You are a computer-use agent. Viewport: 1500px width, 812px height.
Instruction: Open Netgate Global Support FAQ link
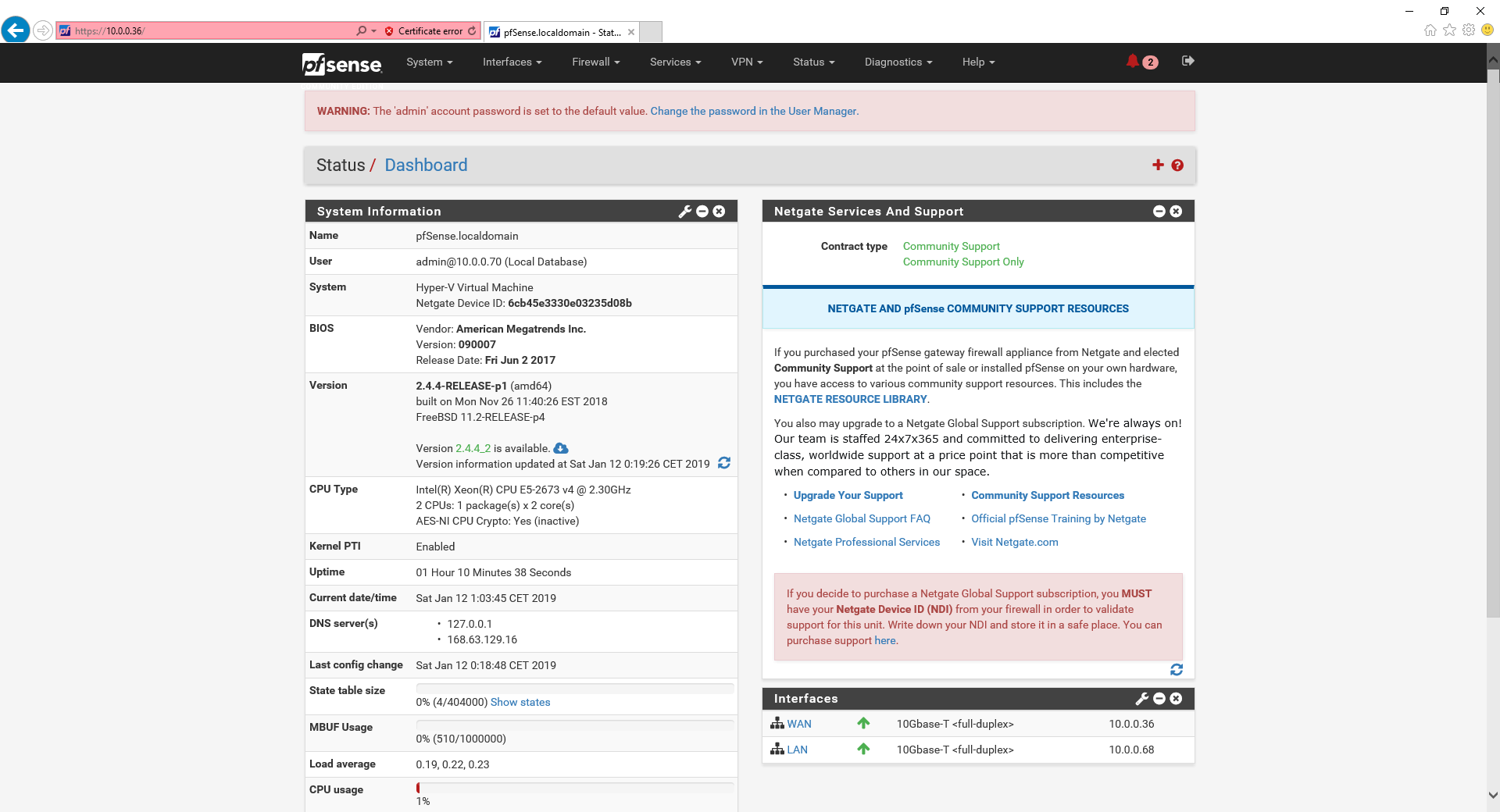coord(862,518)
